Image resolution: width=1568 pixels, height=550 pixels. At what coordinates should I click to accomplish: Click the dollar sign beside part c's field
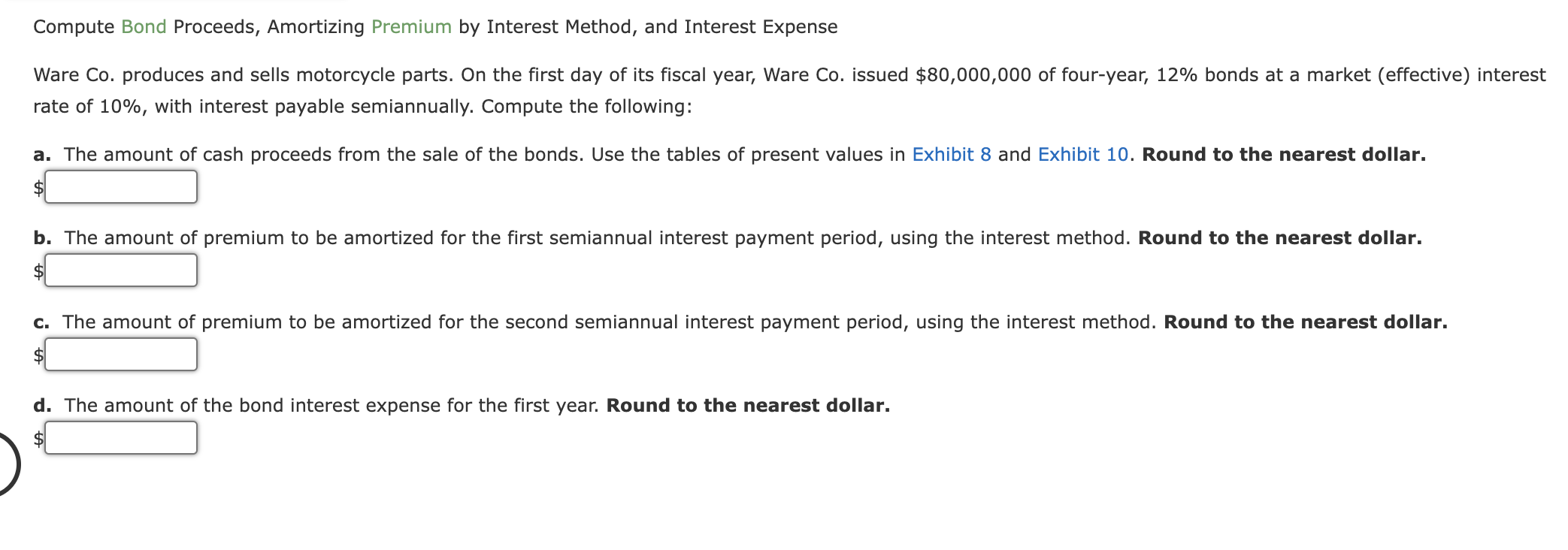coord(38,353)
